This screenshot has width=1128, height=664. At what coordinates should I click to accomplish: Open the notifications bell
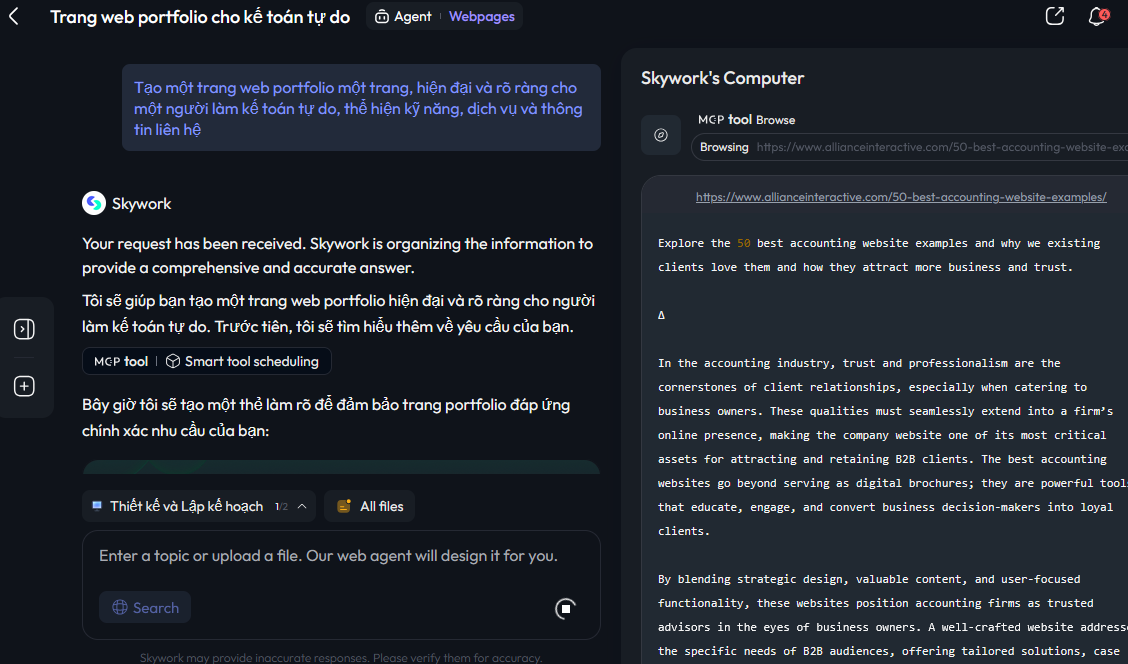[x=1097, y=16]
